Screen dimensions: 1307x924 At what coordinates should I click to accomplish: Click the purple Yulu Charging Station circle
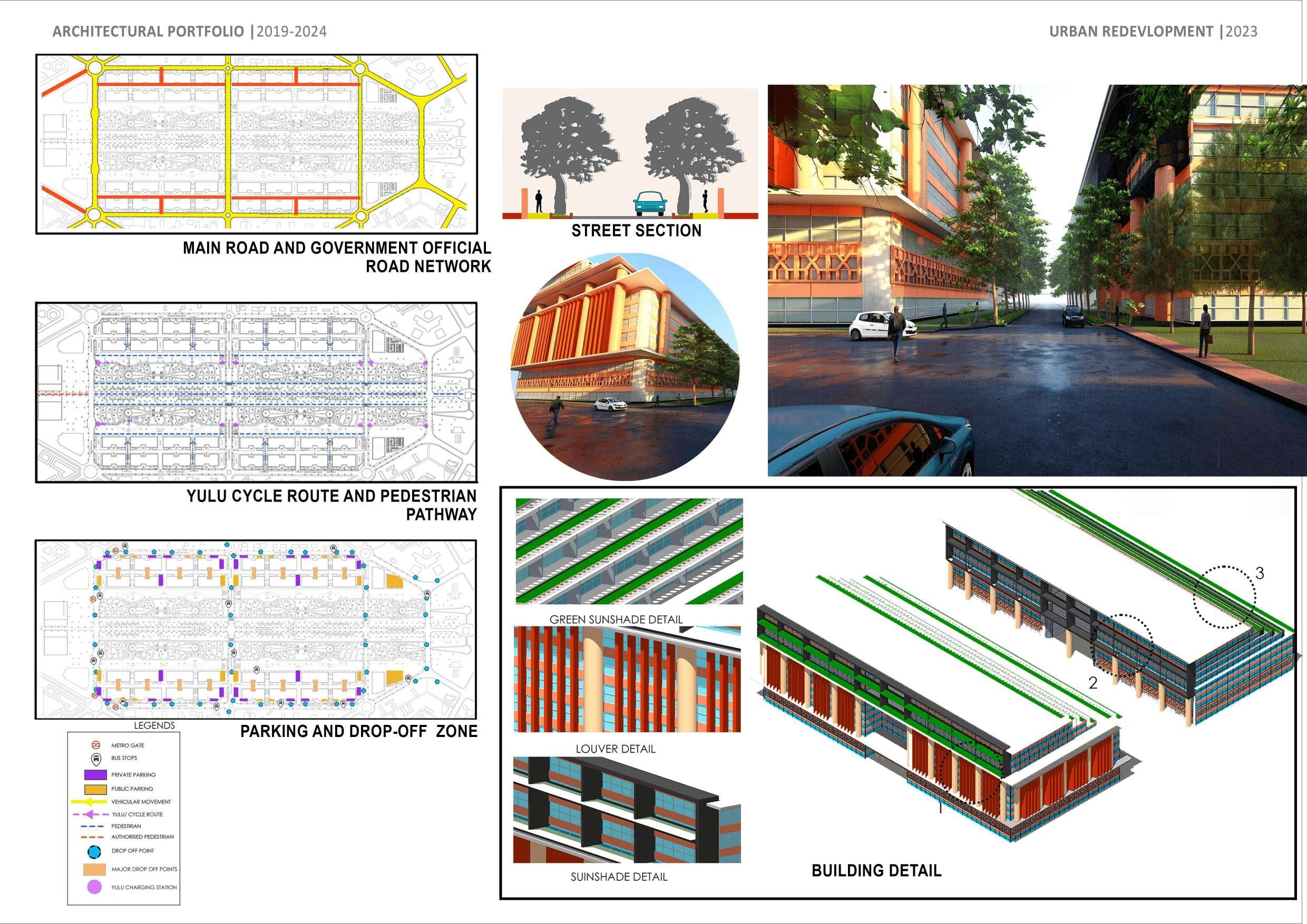coord(95,887)
